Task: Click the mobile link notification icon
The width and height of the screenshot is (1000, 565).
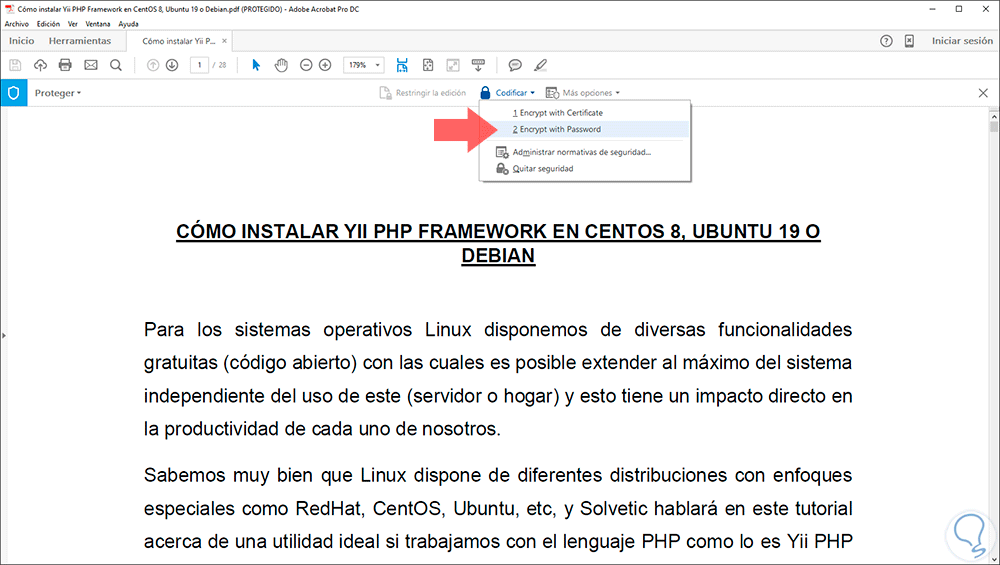Action: click(x=909, y=41)
